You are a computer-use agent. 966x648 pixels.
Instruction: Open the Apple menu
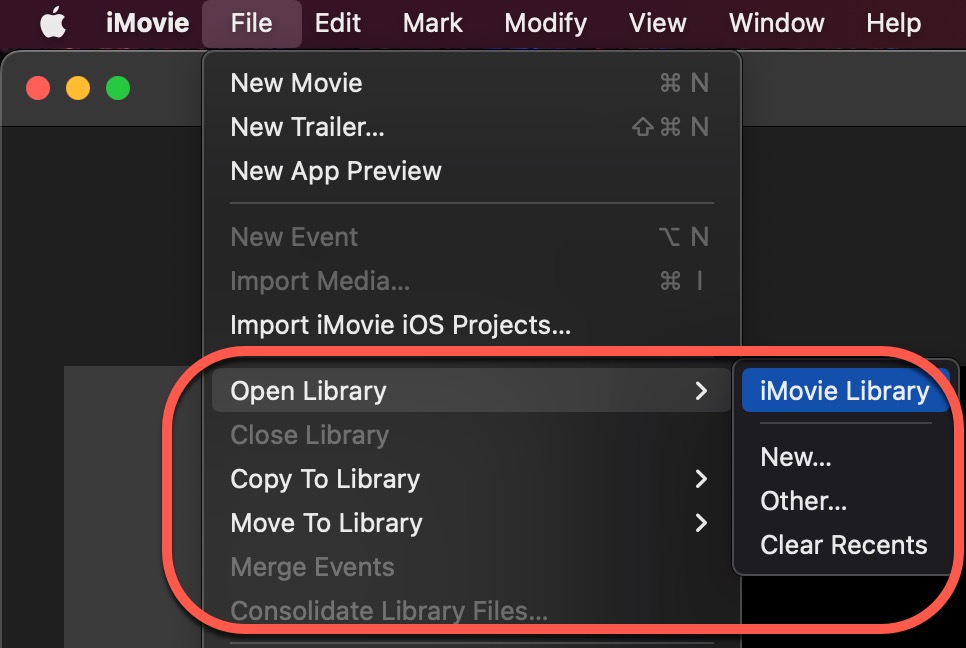pyautogui.click(x=52, y=23)
